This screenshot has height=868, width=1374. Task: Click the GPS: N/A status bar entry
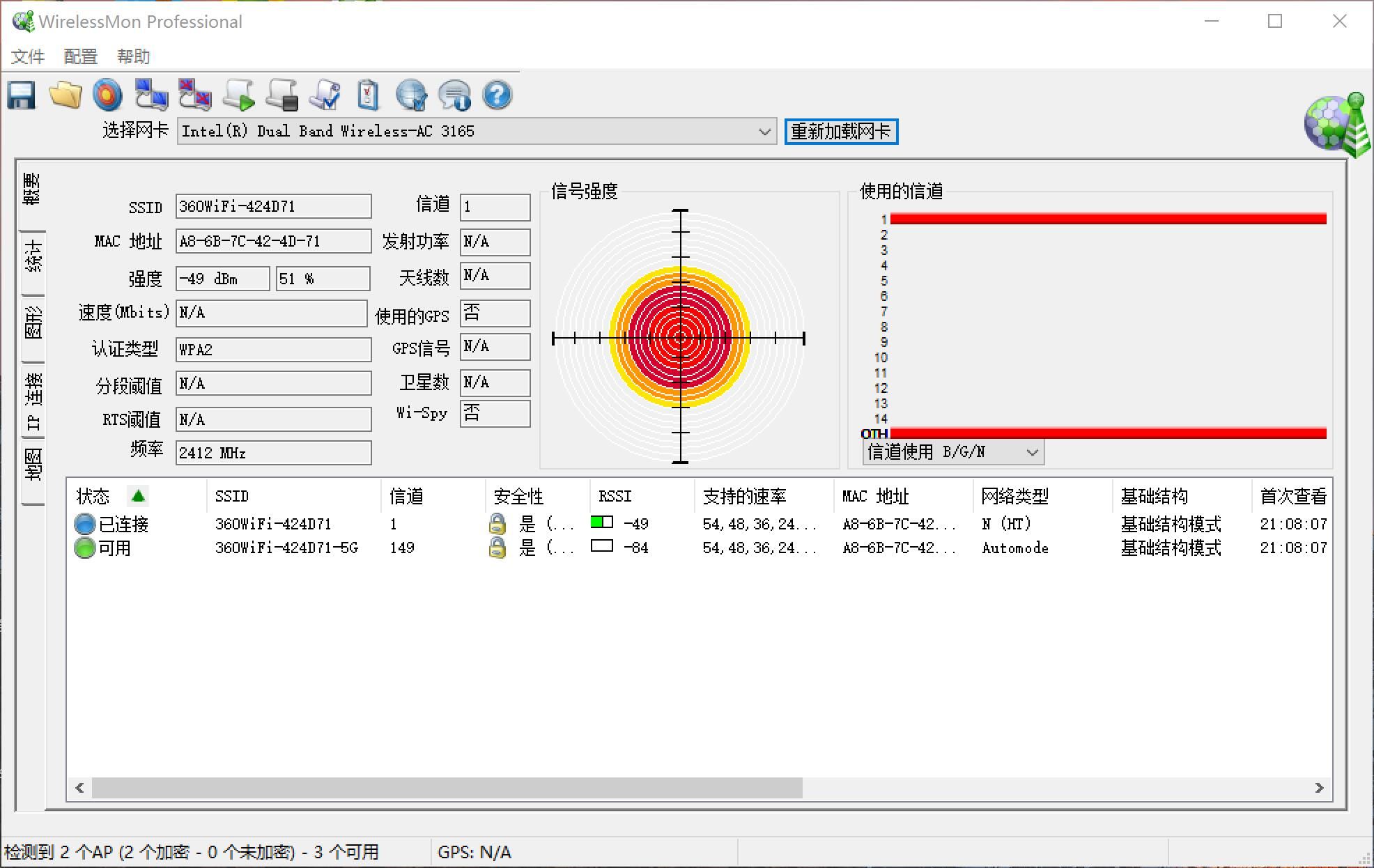pos(474,852)
